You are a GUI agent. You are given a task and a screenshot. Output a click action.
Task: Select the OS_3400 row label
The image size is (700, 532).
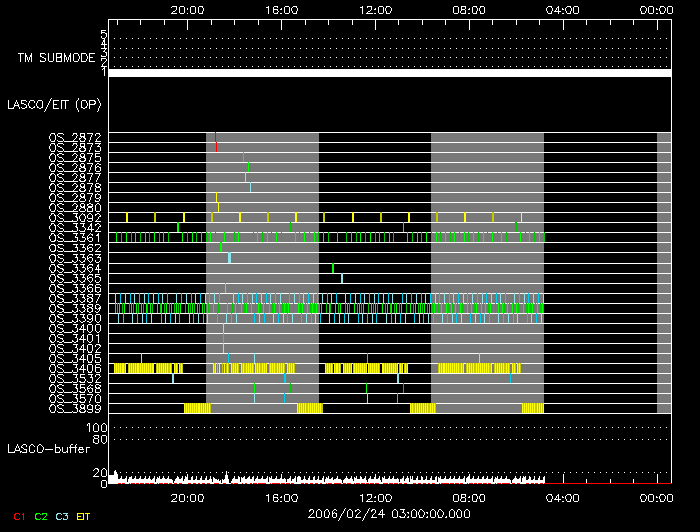pyautogui.click(x=75, y=328)
